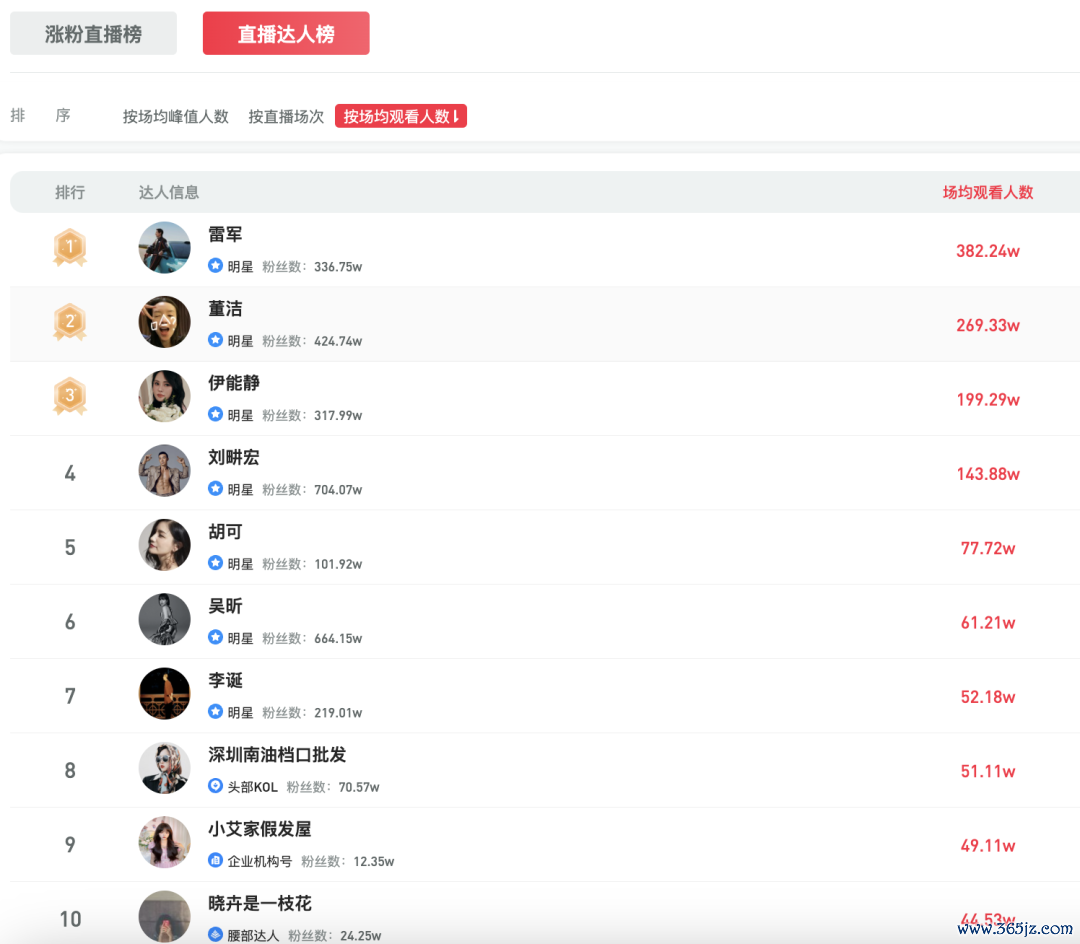Click the blue 明星 badge under 刘畊宏
The height and width of the screenshot is (944, 1080).
coord(215,489)
